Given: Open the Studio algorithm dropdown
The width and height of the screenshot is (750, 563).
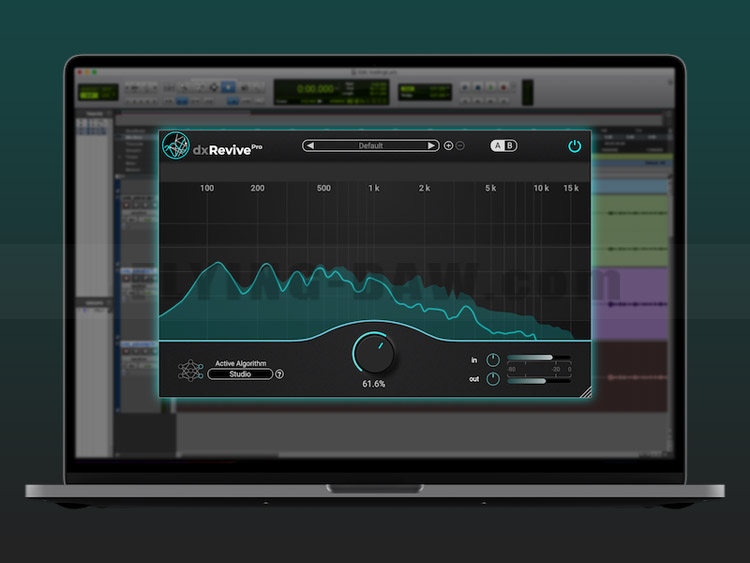Looking at the screenshot, I should tap(240, 374).
